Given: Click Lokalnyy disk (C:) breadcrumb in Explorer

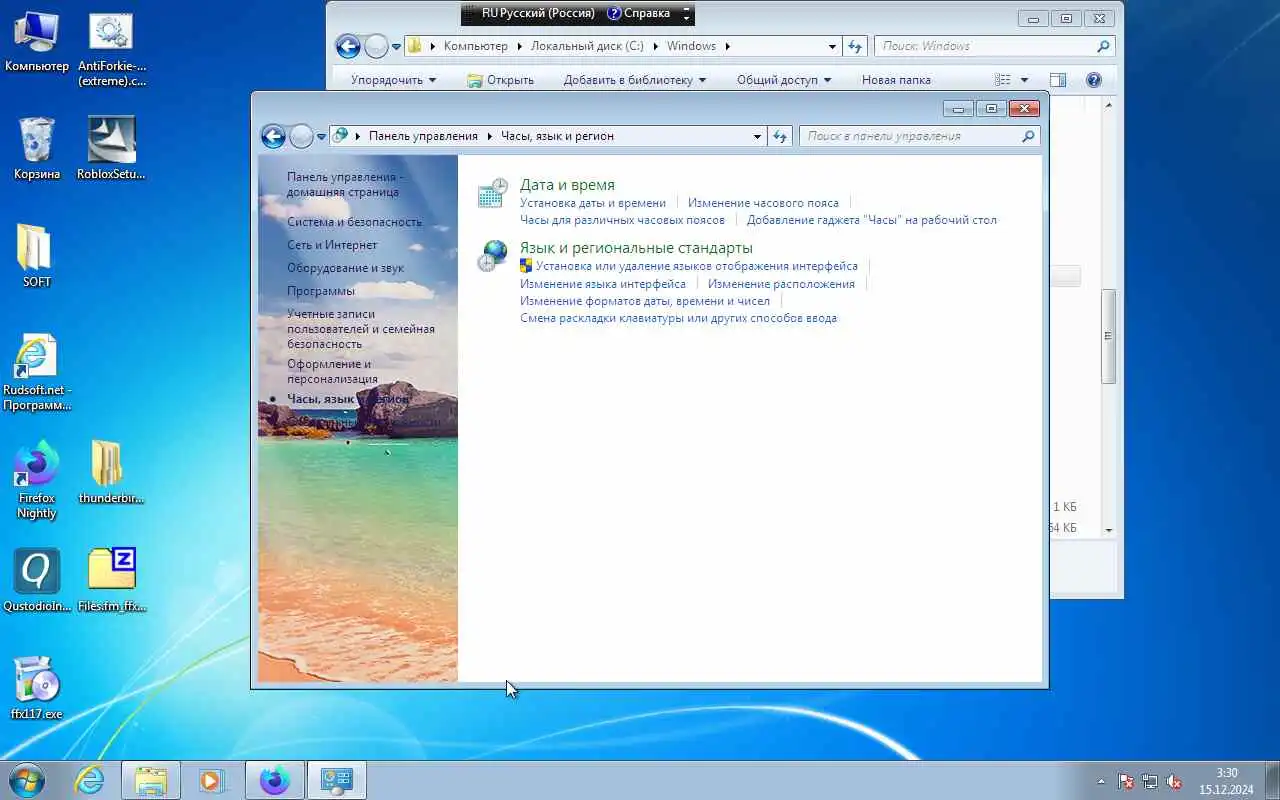Looking at the screenshot, I should tap(587, 46).
